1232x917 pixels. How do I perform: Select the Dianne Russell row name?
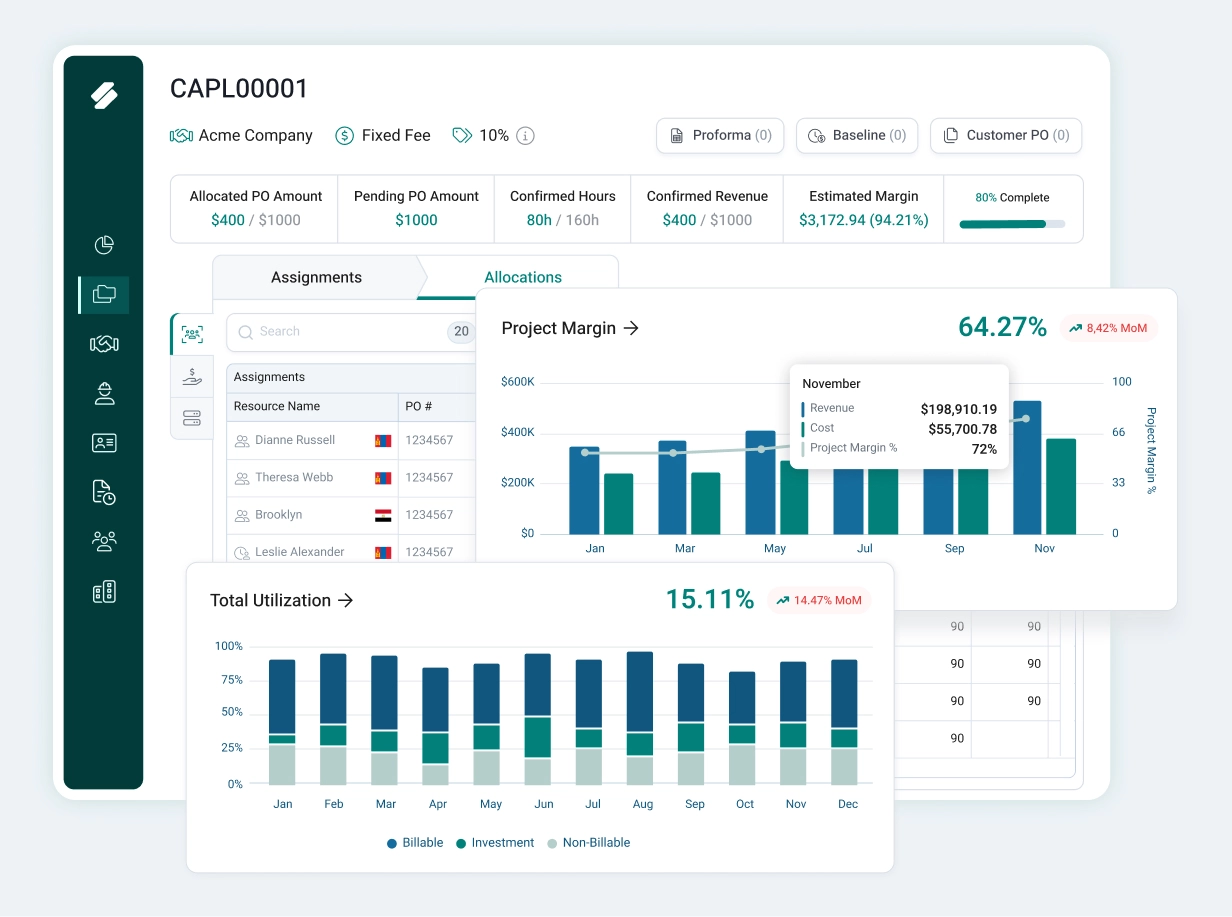tap(295, 441)
